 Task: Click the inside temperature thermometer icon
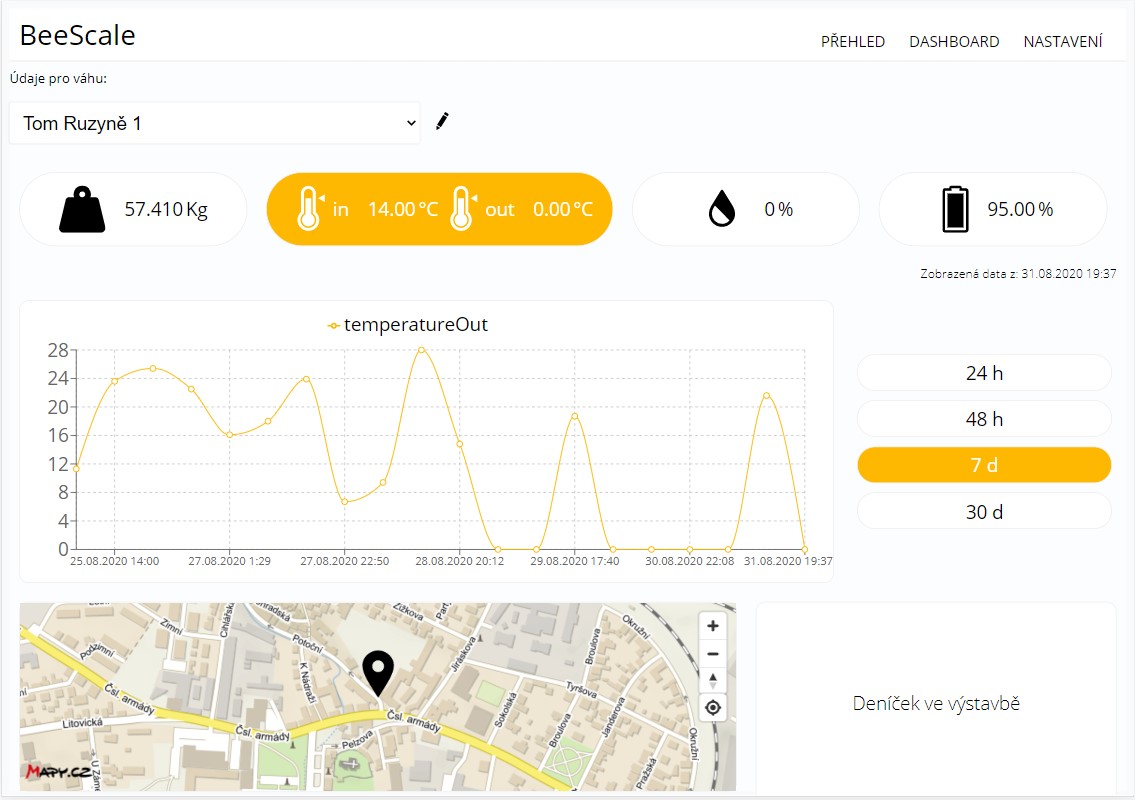click(308, 209)
